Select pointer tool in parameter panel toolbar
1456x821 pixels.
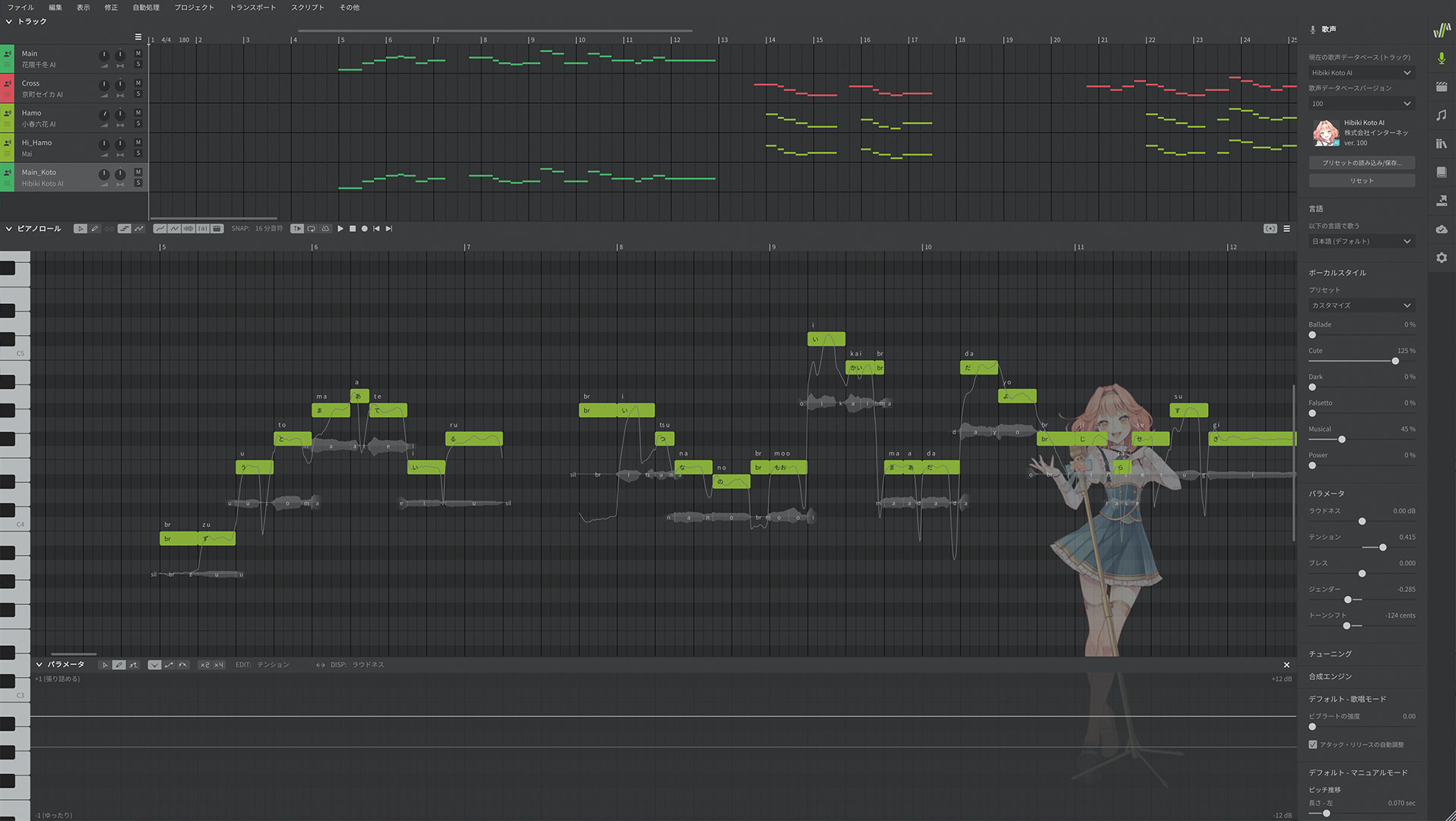coord(105,665)
